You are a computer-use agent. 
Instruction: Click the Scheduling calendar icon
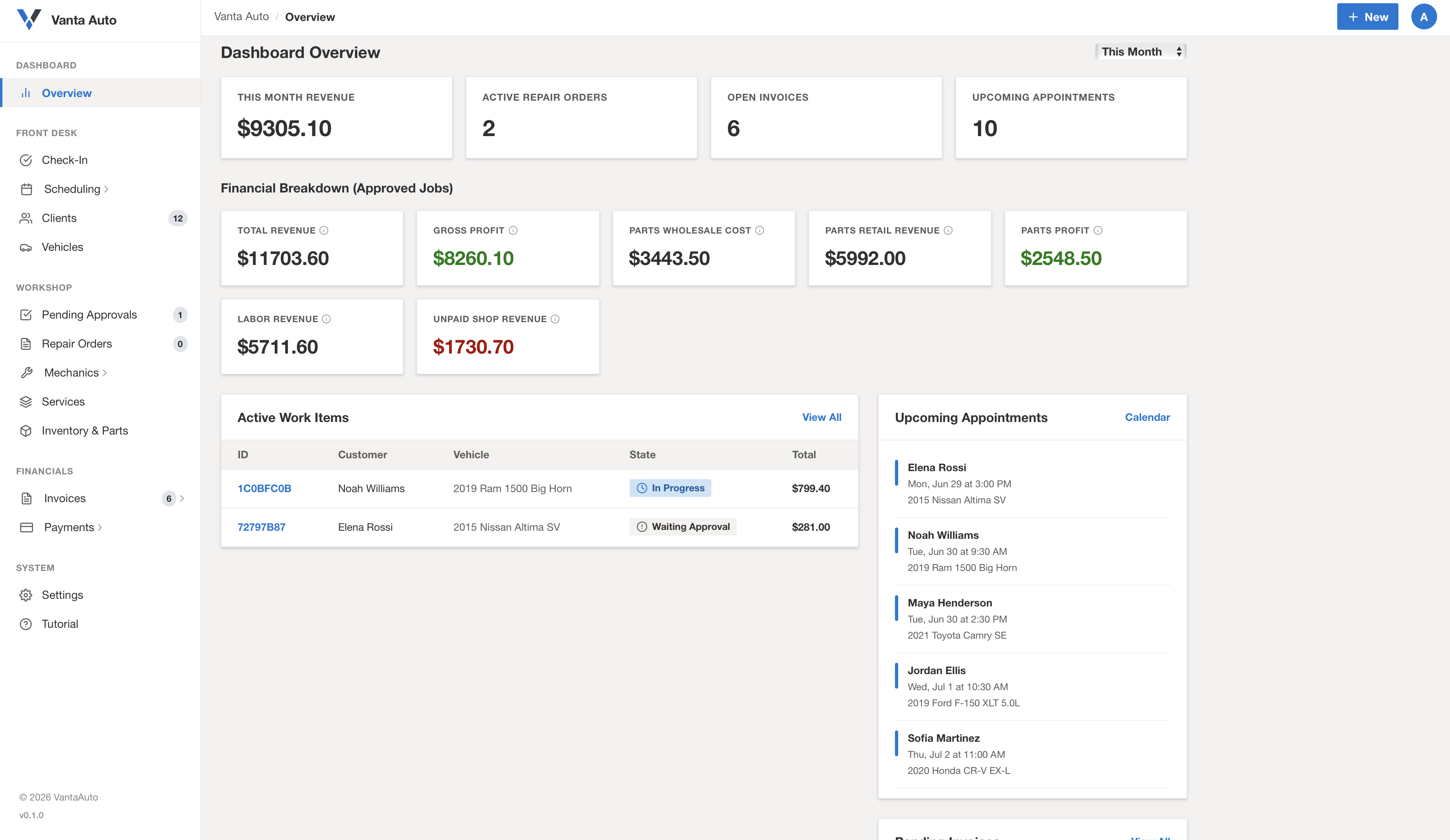pyautogui.click(x=26, y=189)
